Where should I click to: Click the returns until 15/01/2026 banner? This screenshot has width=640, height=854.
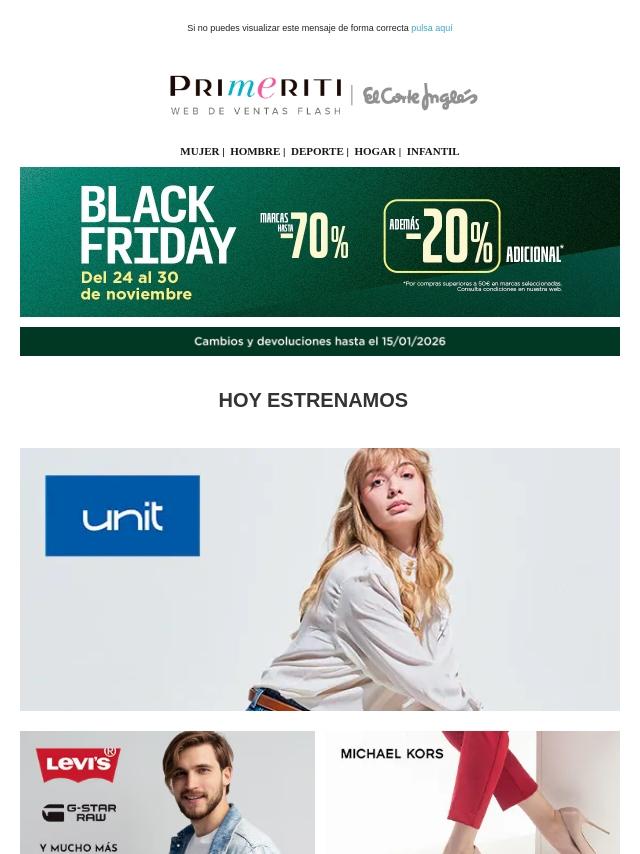coord(320,341)
